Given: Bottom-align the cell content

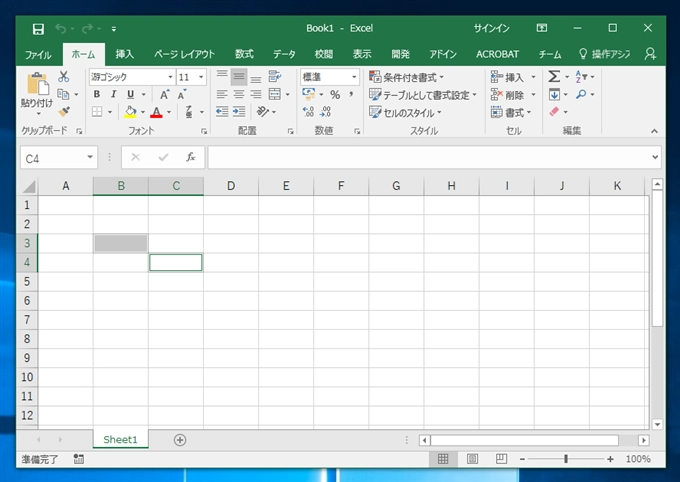Looking at the screenshot, I should pos(256,77).
